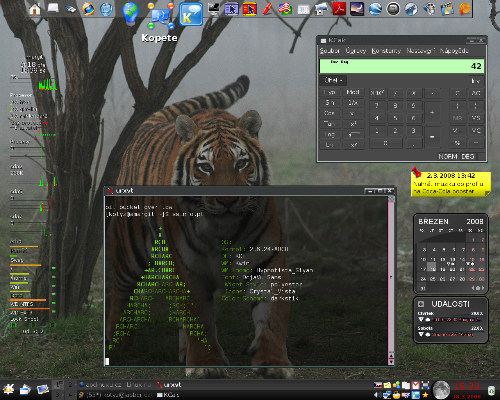Launch Firefox from the top dock

coord(88,9)
